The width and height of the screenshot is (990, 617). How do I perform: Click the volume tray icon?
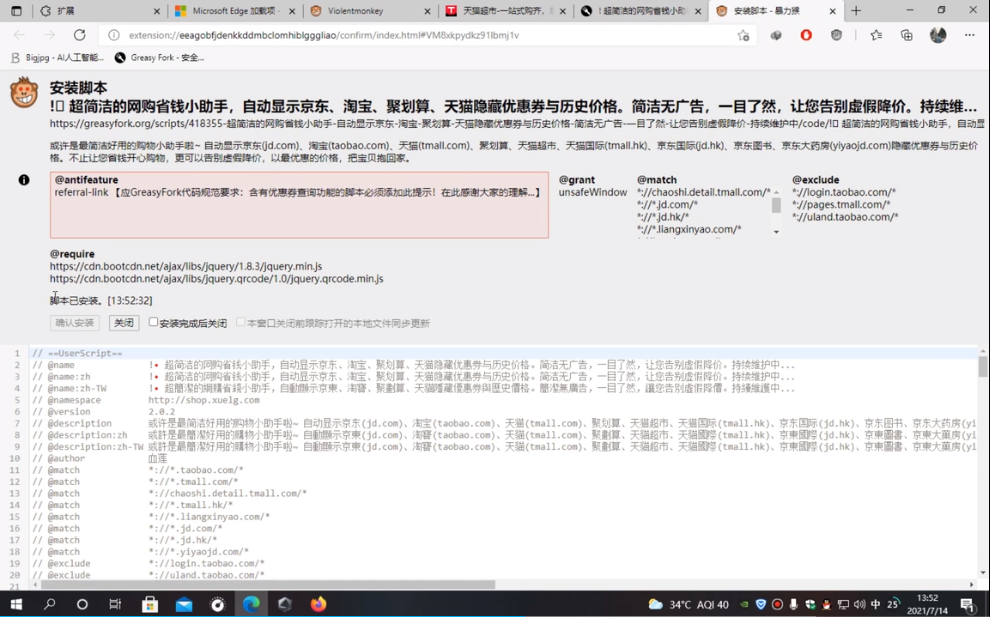pos(859,605)
